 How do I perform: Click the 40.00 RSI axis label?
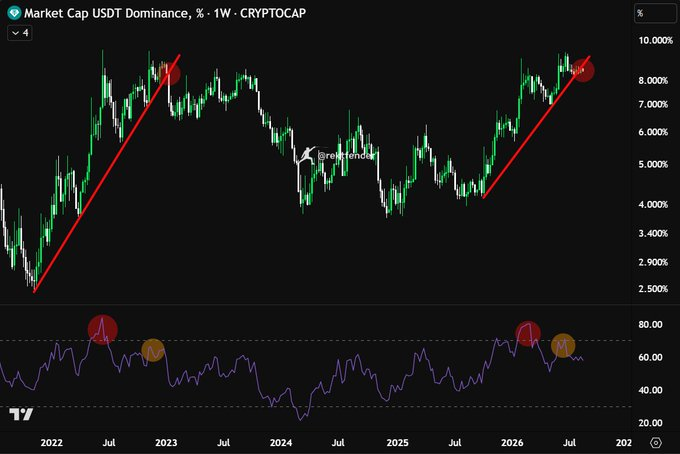[651, 390]
